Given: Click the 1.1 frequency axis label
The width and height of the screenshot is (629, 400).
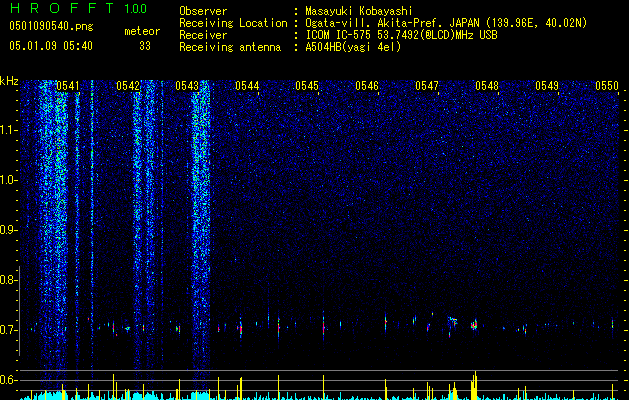Looking at the screenshot, I should pos(8,130).
